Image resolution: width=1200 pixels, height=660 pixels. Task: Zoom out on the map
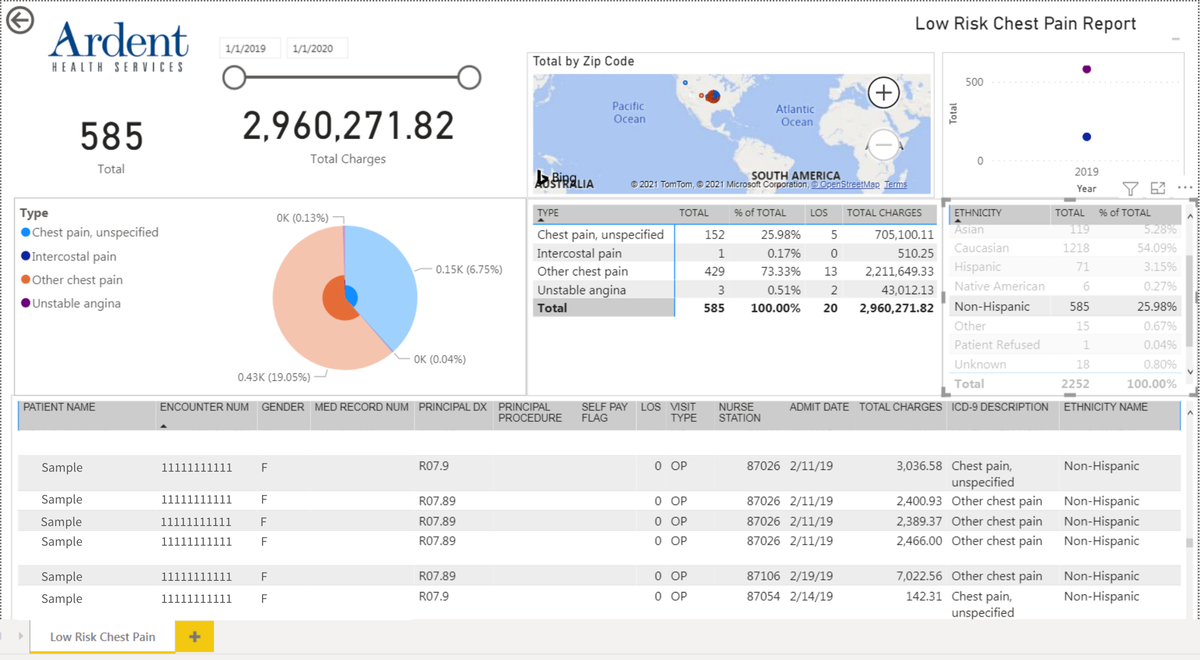pos(883,145)
